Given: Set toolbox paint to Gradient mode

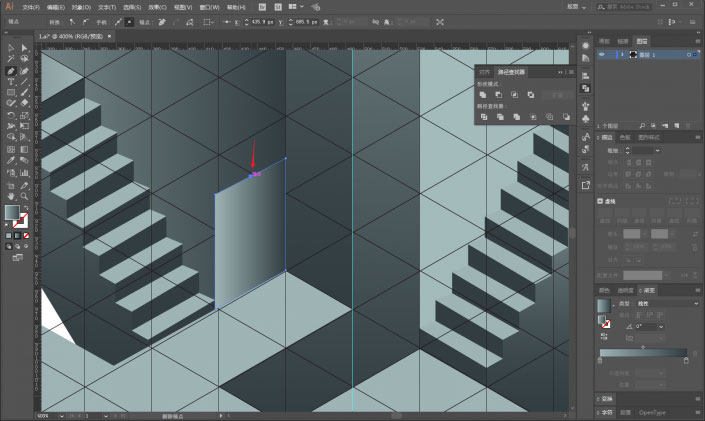Looking at the screenshot, I should coord(18,236).
